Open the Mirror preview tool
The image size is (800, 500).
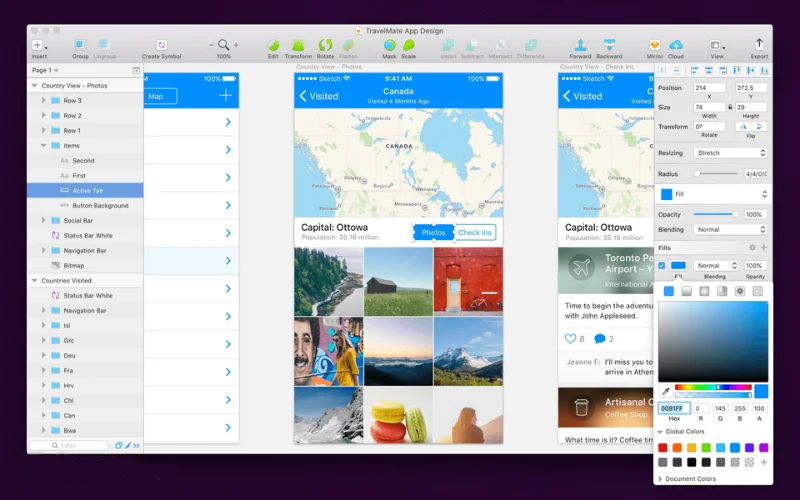pos(654,46)
